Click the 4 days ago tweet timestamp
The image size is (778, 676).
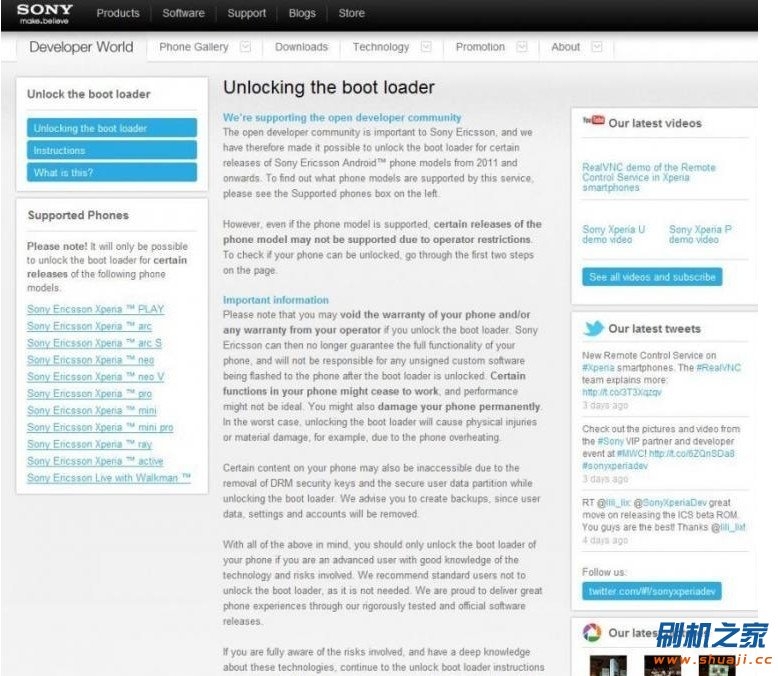coord(605,540)
